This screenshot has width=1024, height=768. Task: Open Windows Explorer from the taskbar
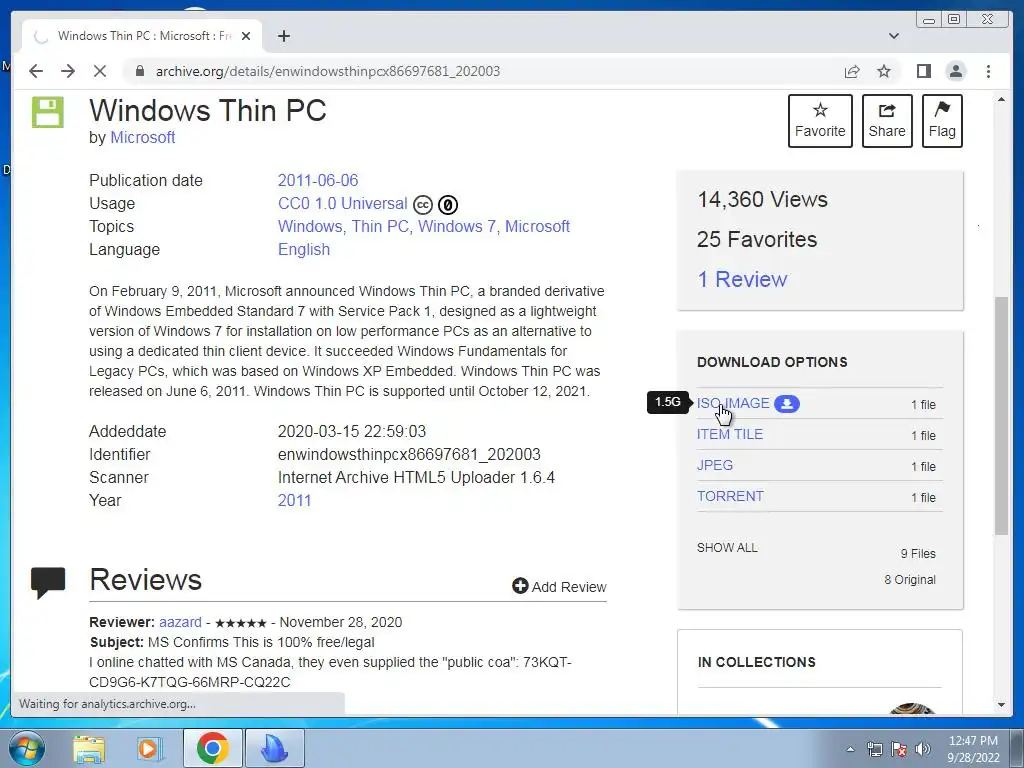click(x=89, y=748)
